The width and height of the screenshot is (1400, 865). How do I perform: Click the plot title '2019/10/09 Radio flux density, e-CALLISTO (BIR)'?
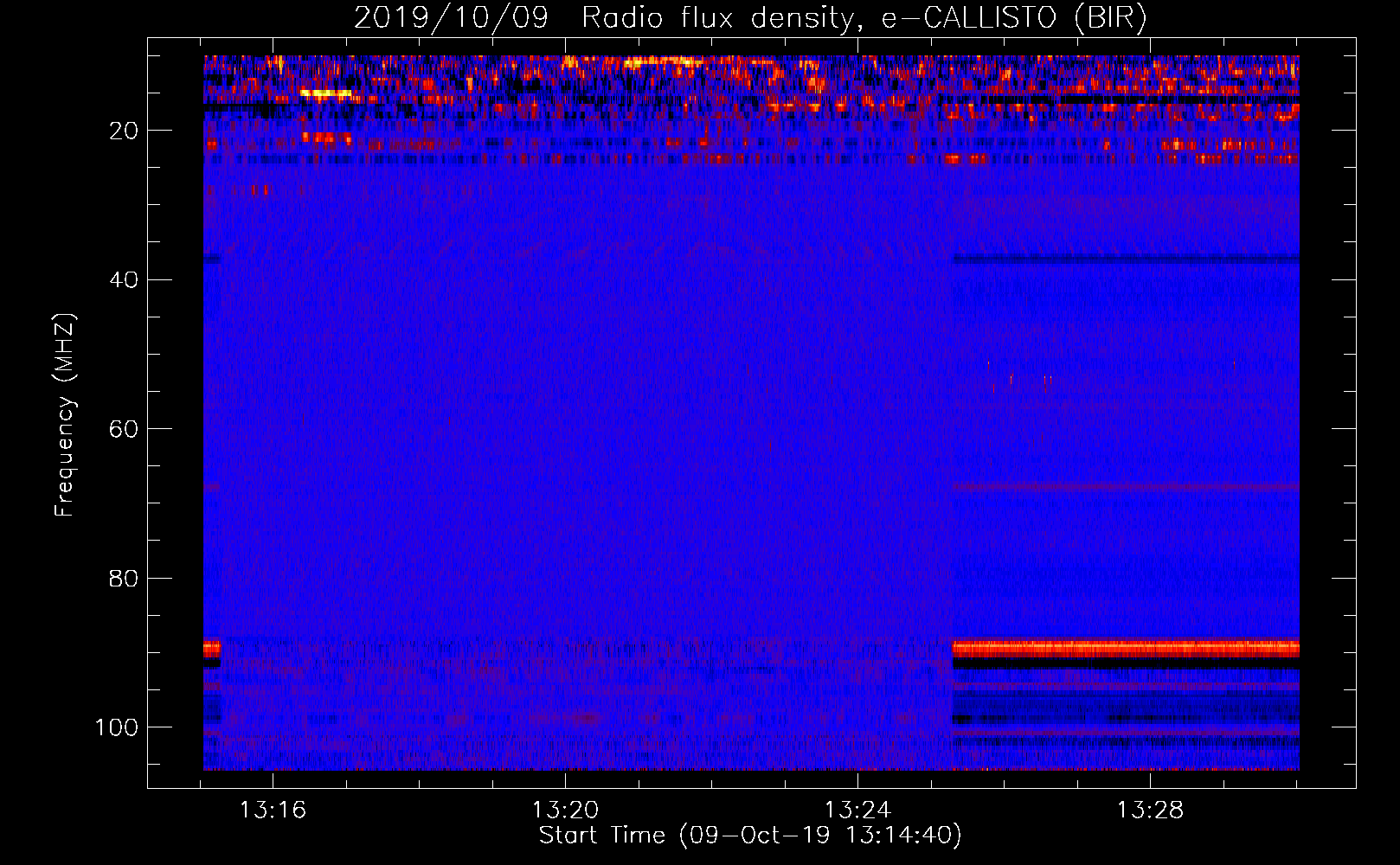[x=750, y=17]
